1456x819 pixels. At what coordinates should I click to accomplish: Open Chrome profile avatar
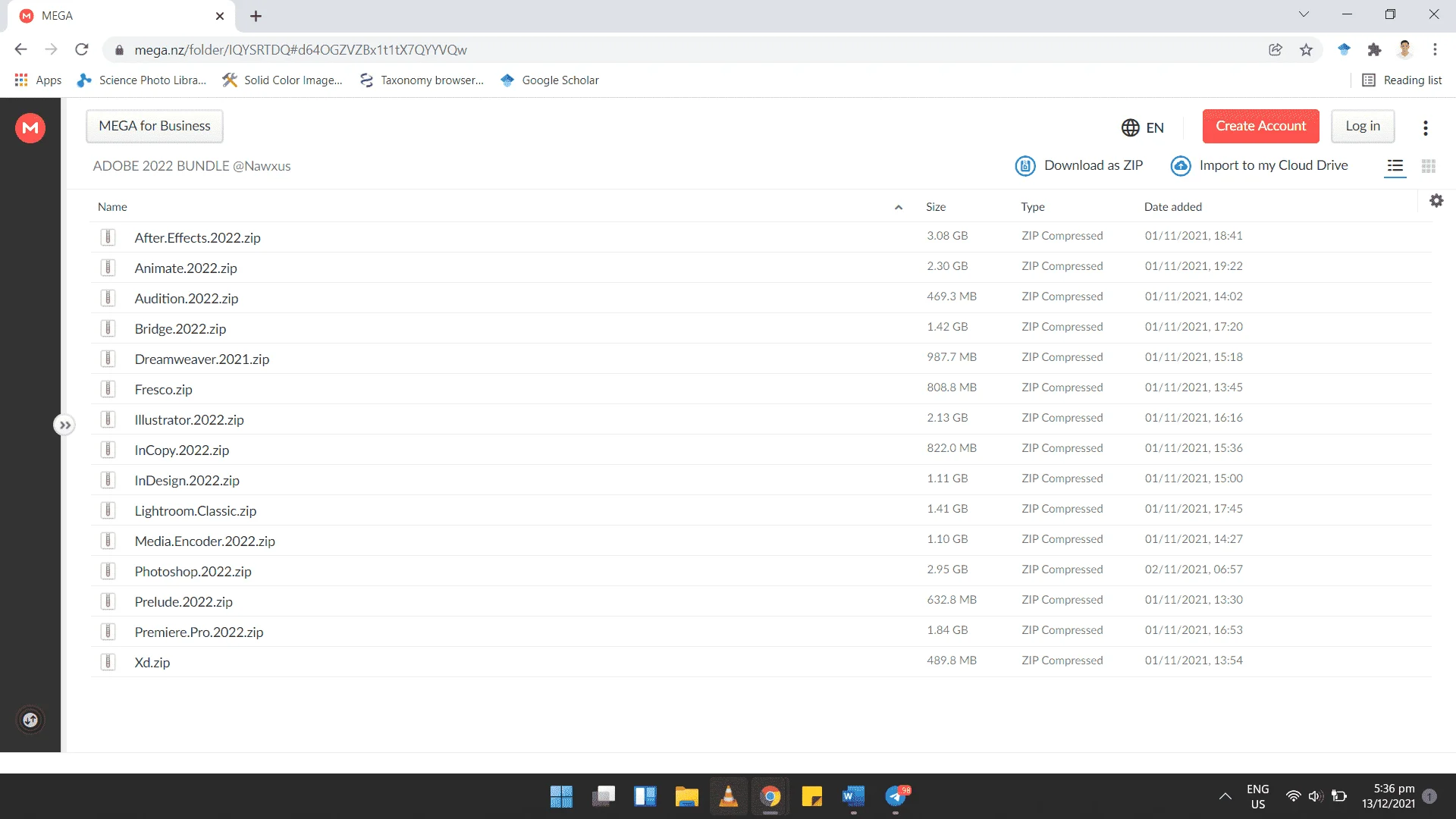(x=1404, y=49)
